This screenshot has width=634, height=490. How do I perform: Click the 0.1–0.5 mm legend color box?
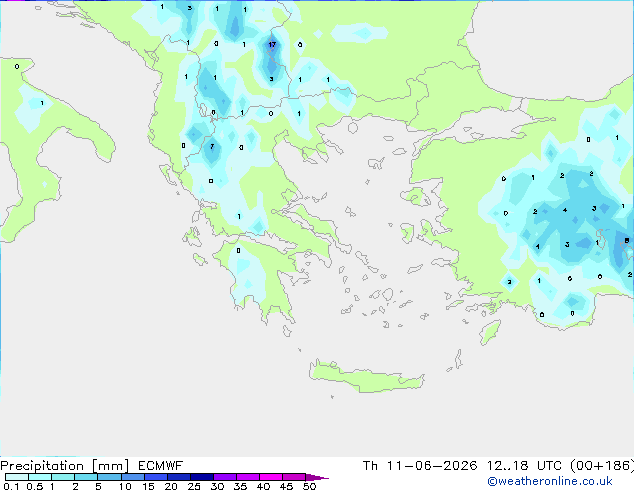pos(17,477)
